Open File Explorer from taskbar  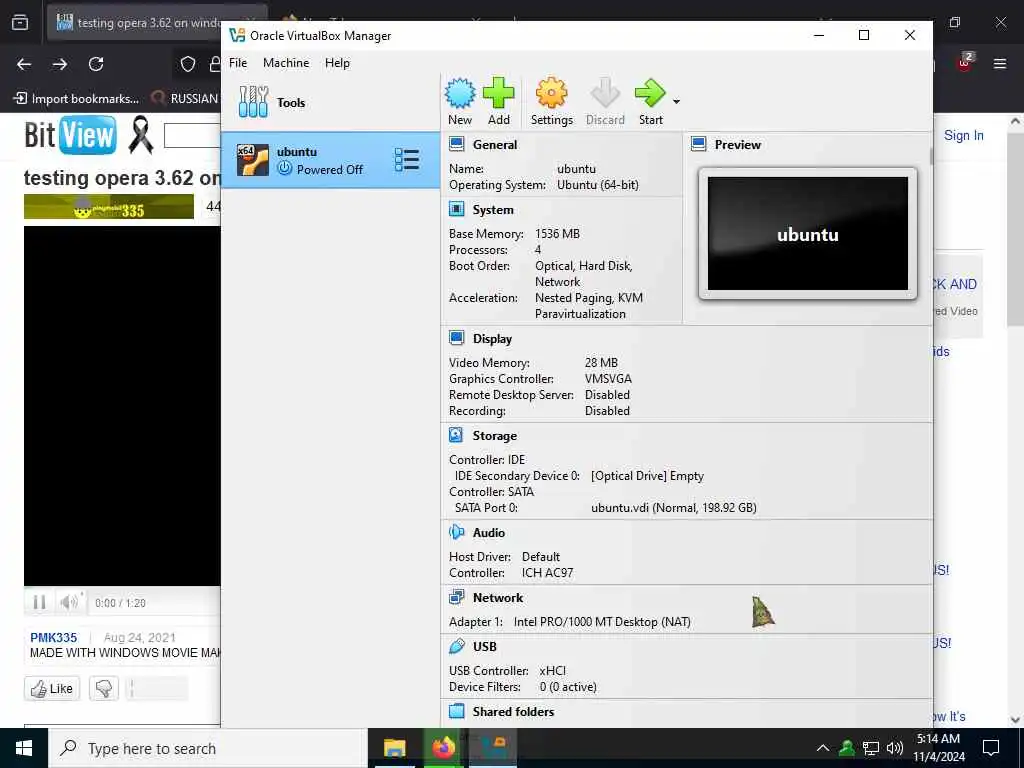394,748
